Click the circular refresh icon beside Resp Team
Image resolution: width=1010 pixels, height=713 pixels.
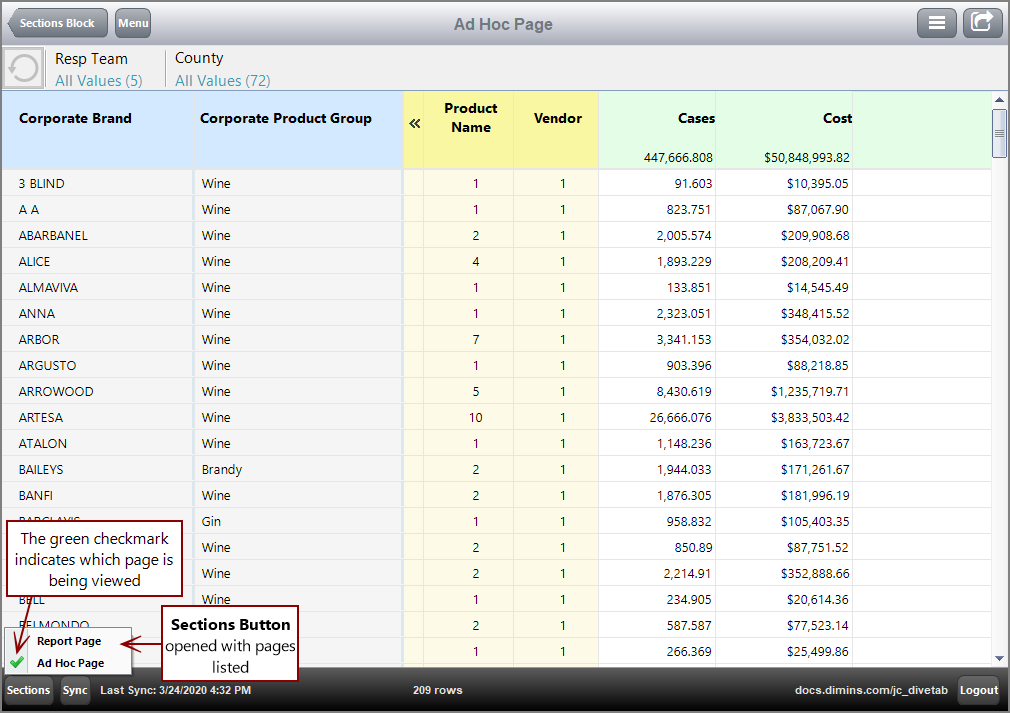[x=22, y=68]
